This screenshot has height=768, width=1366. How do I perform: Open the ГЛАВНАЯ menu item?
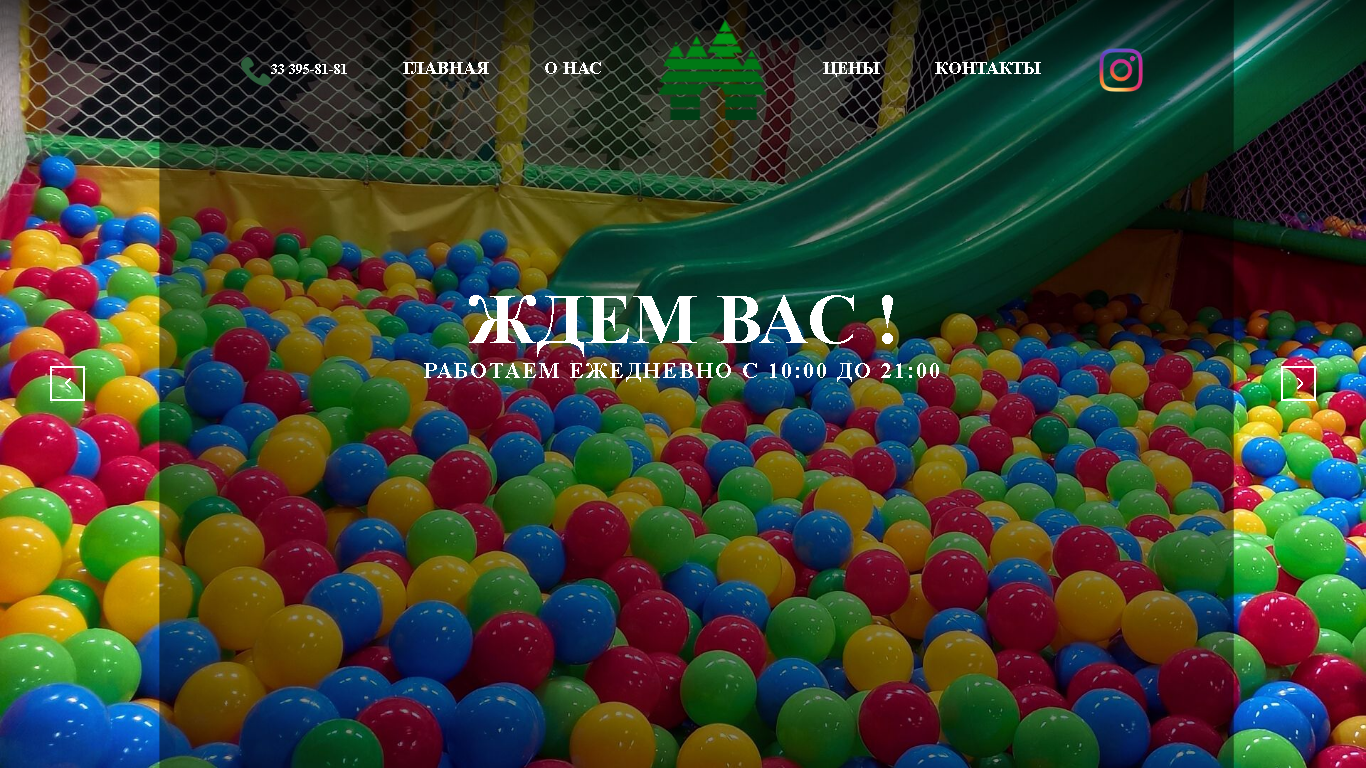(x=446, y=68)
